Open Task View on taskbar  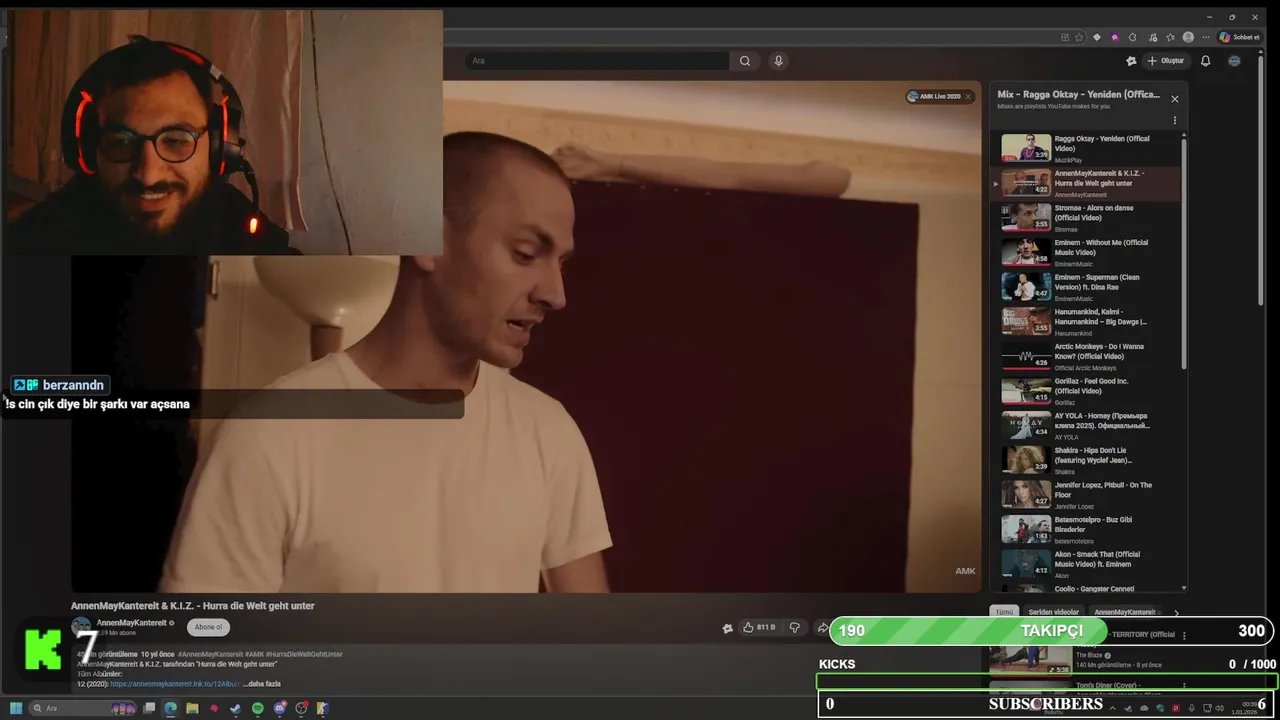coord(149,708)
